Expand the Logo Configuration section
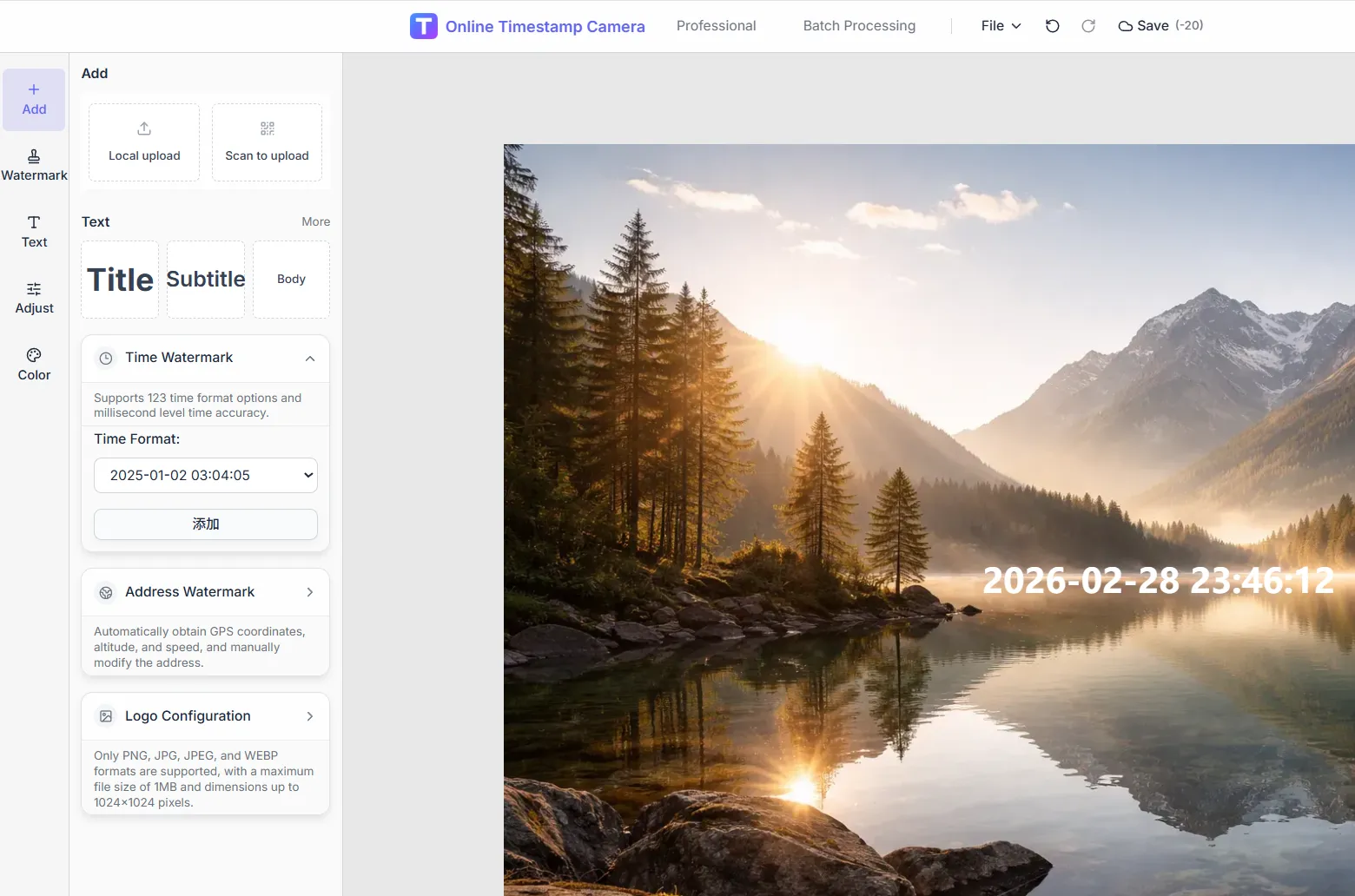 coord(309,716)
